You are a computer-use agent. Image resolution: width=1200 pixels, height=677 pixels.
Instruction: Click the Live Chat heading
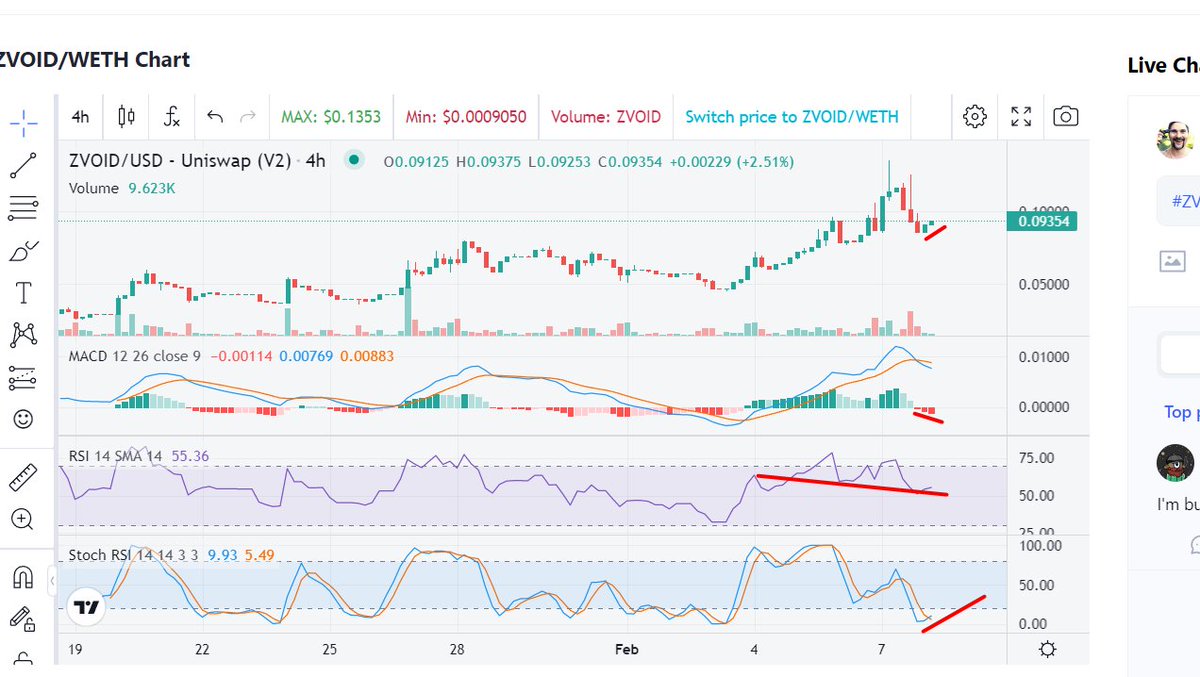click(x=1164, y=65)
